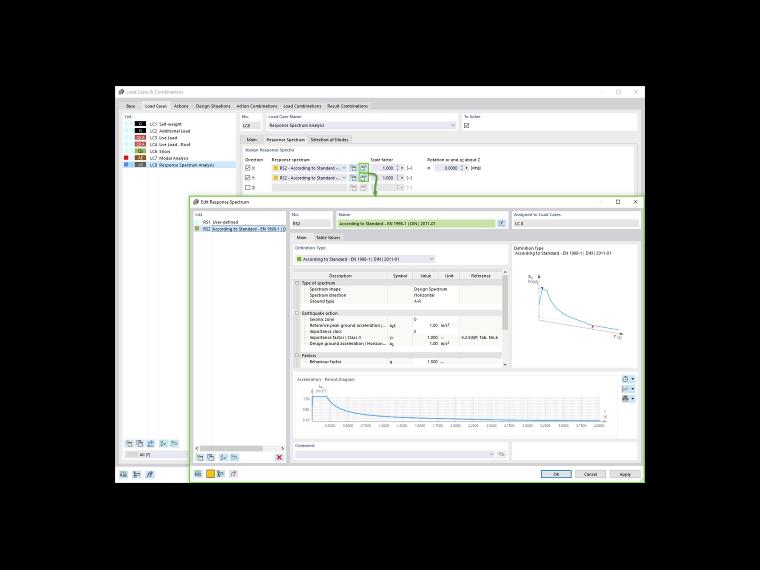Screen dimensions: 760x570
Task: Click second footer icon in Load Cases window
Action: pyautogui.click(x=137, y=475)
